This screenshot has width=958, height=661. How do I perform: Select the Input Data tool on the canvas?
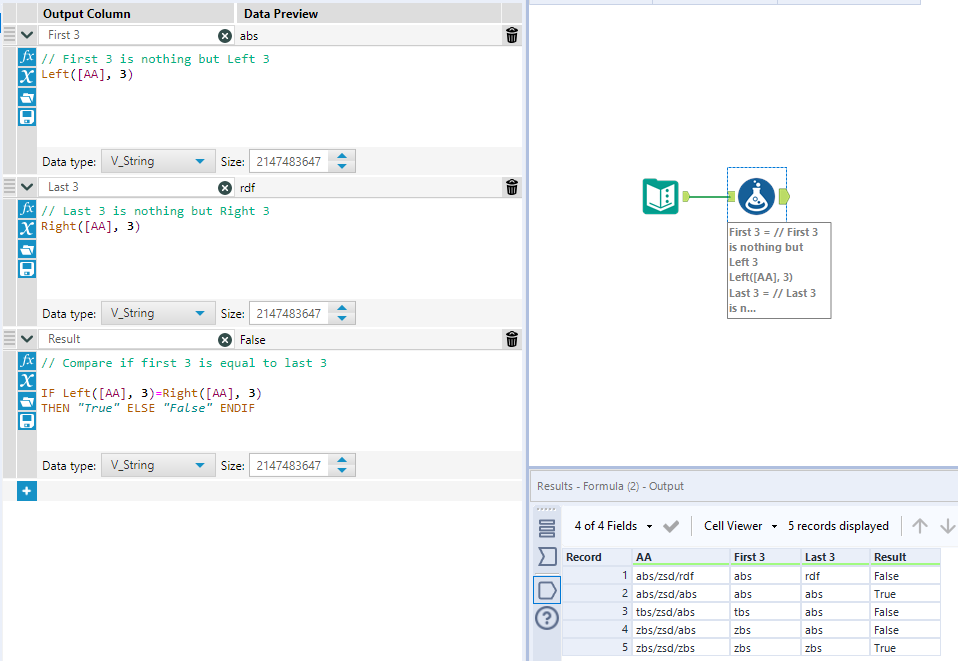coord(661,196)
